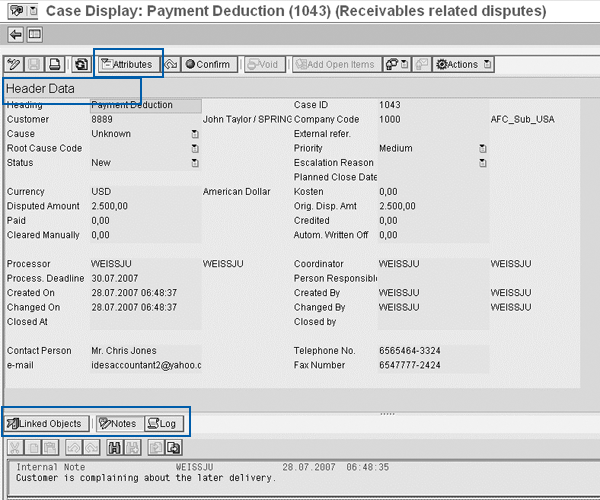Open the Cause dropdown list
This screenshot has height=500, width=600.
click(195, 134)
